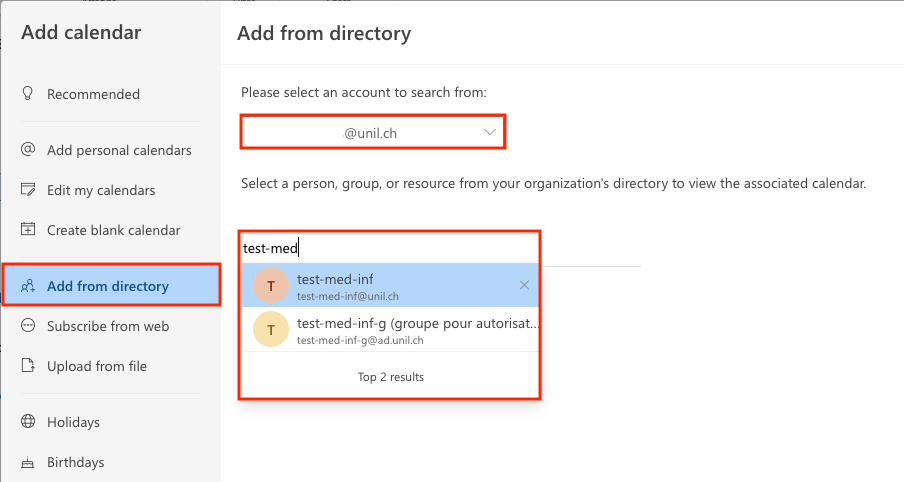Screen dimensions: 904x482
Task: Open the @unil.ch account dropdown
Action: point(371,132)
